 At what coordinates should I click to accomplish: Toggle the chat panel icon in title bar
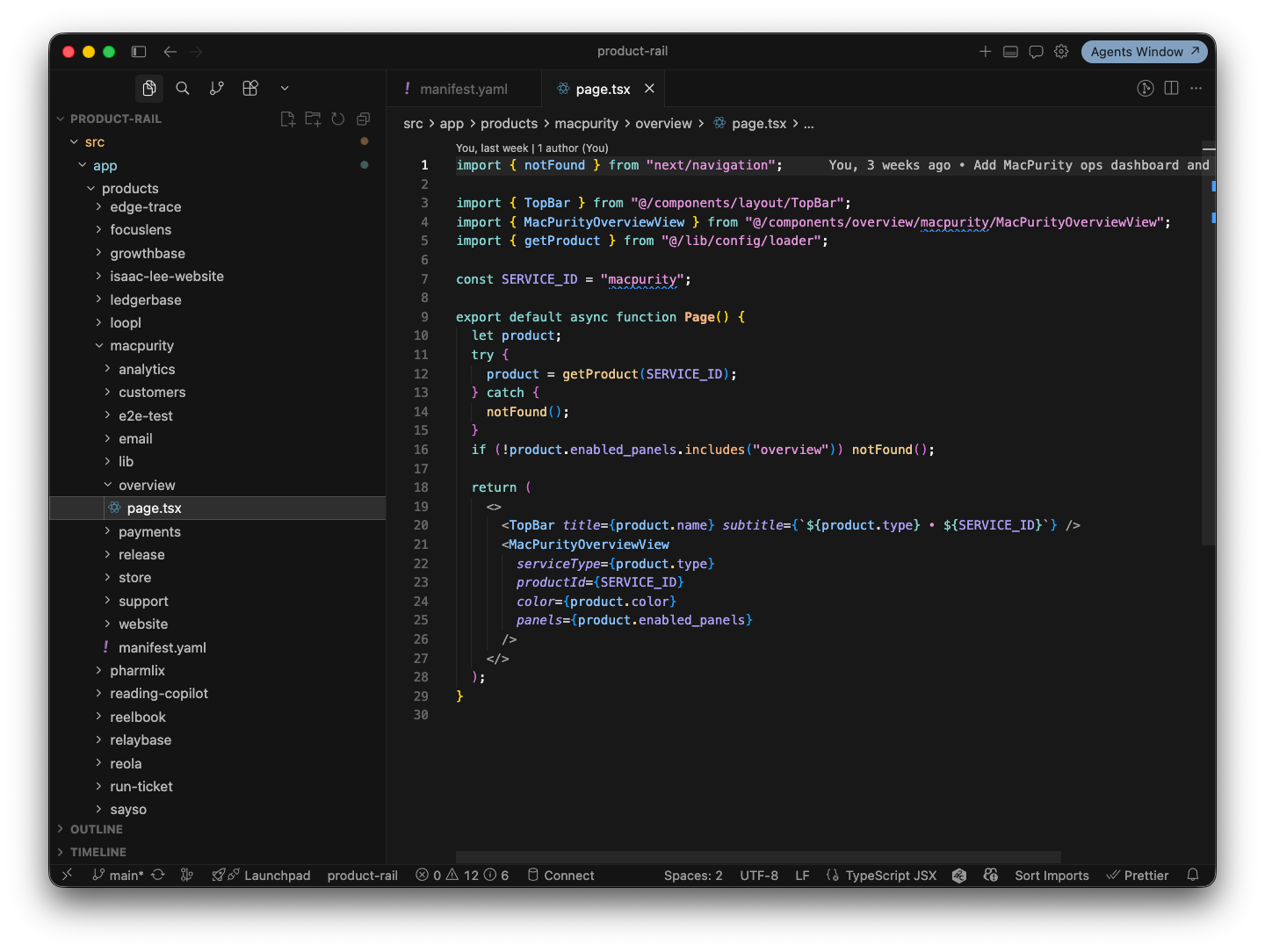(1036, 52)
